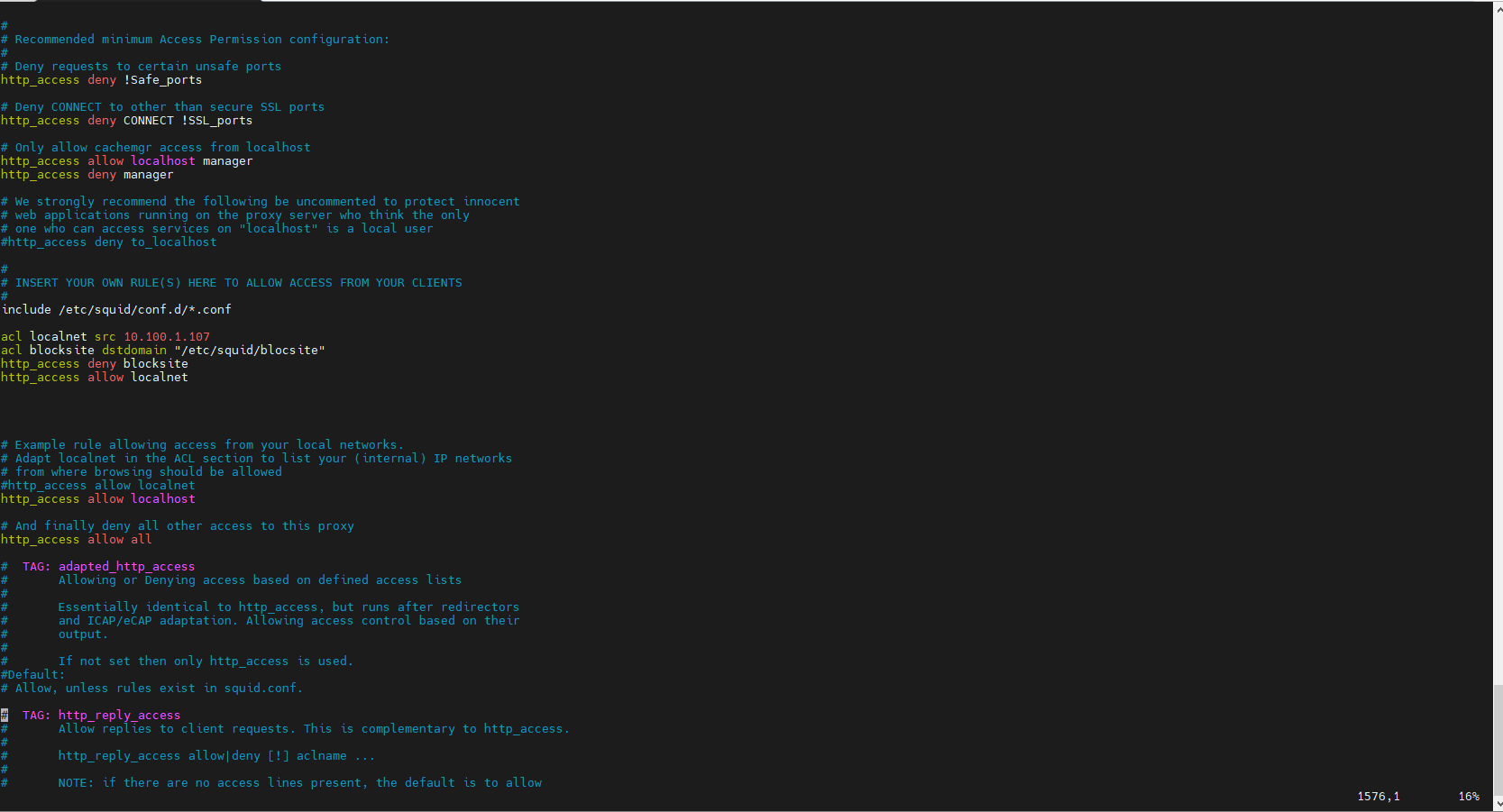
Task: Click the dstdomain keyword
Action: tap(133, 351)
